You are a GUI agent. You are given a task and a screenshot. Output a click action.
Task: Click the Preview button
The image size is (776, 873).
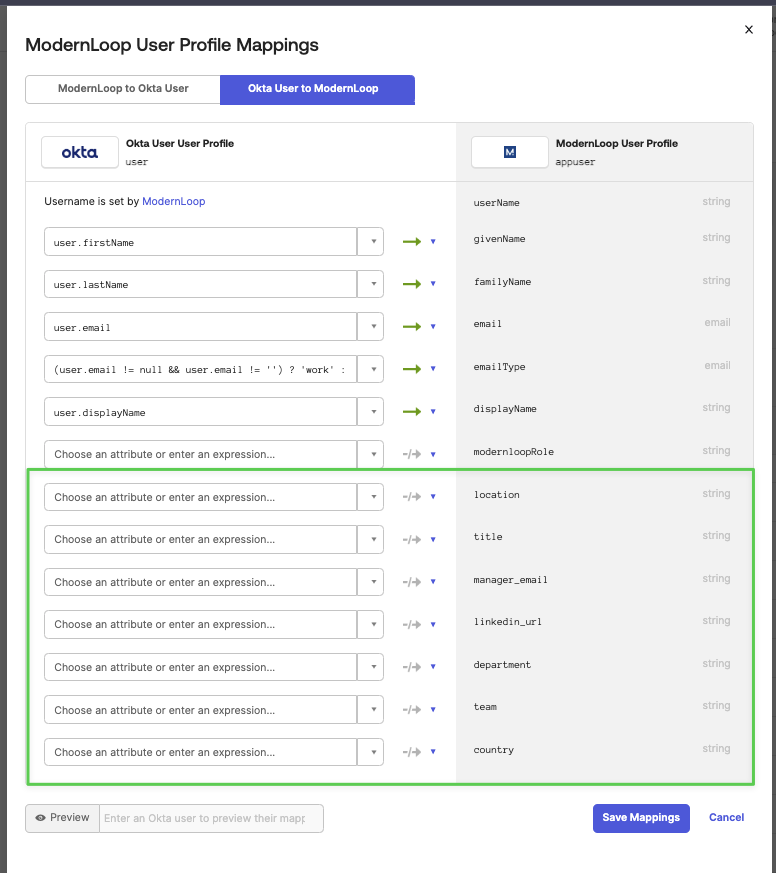pyautogui.click(x=62, y=818)
